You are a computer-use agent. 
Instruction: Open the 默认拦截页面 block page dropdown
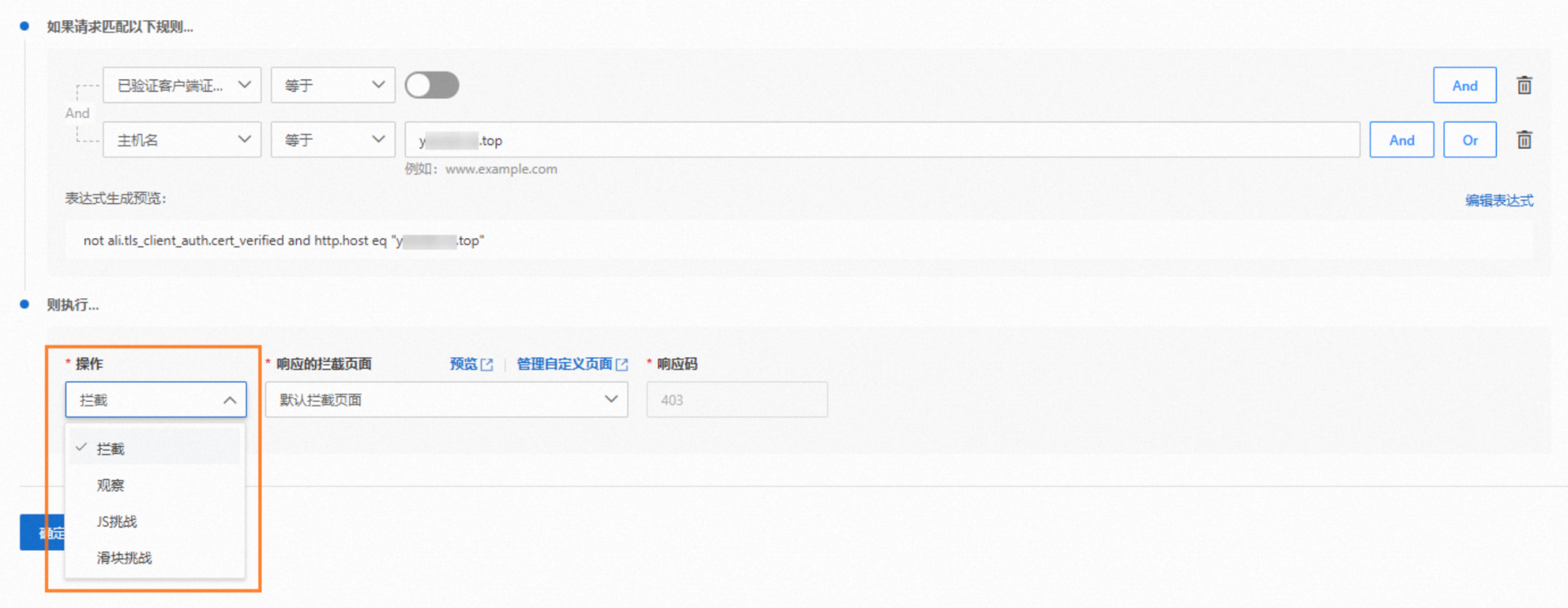tap(446, 400)
